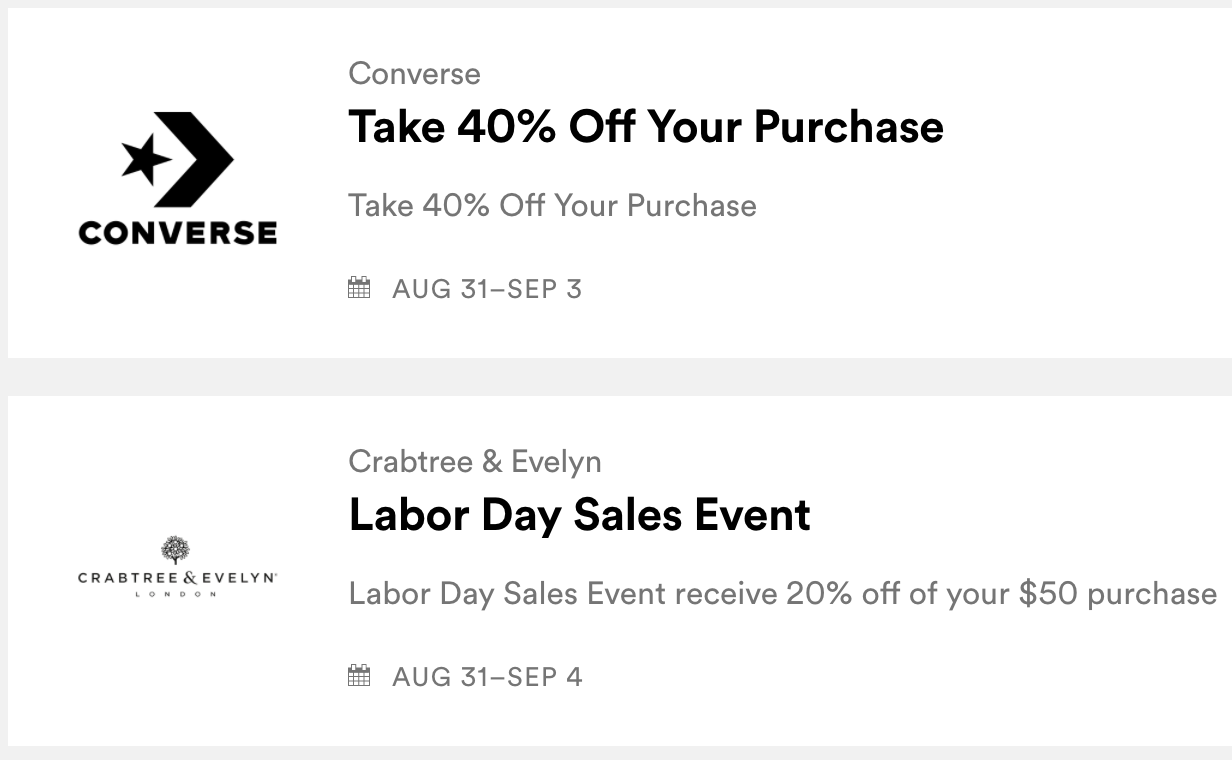Open the Labor Day Sales Event headline
Screen dimensions: 1232x760
pos(579,515)
